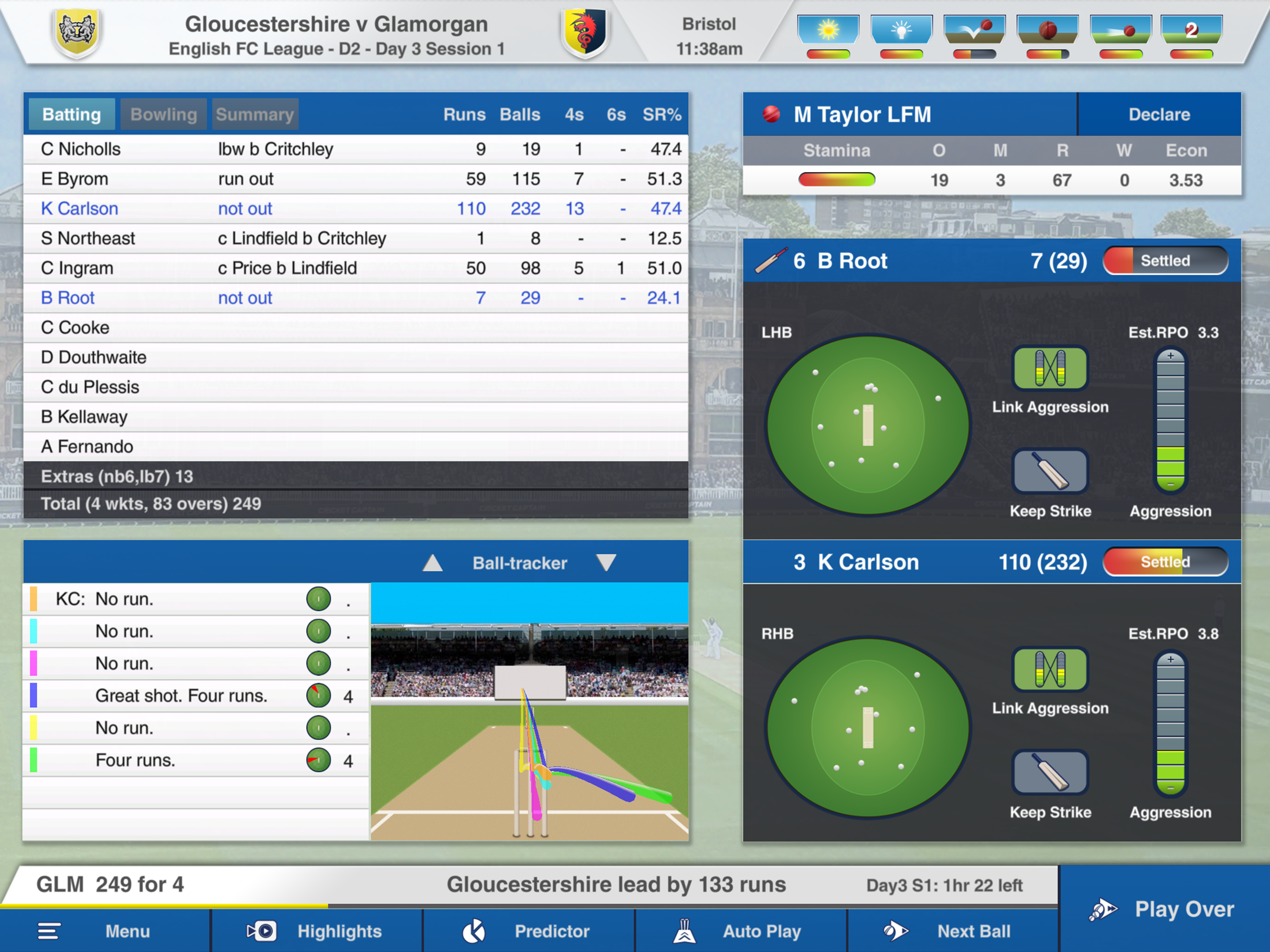Select the C Ingram scorecard row
This screenshot has width=1270, height=952.
pos(356,268)
